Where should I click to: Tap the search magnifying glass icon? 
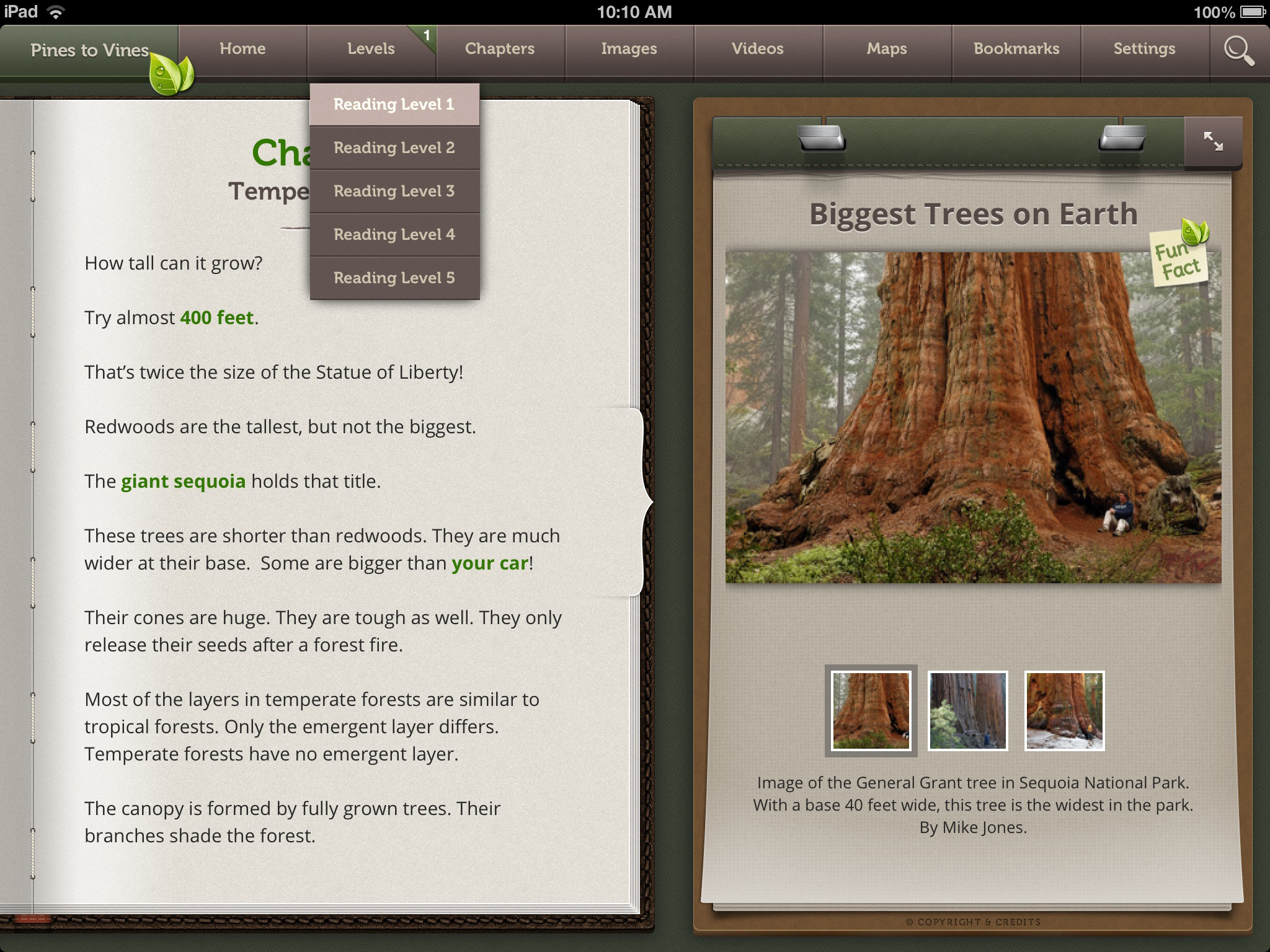coord(1238,50)
